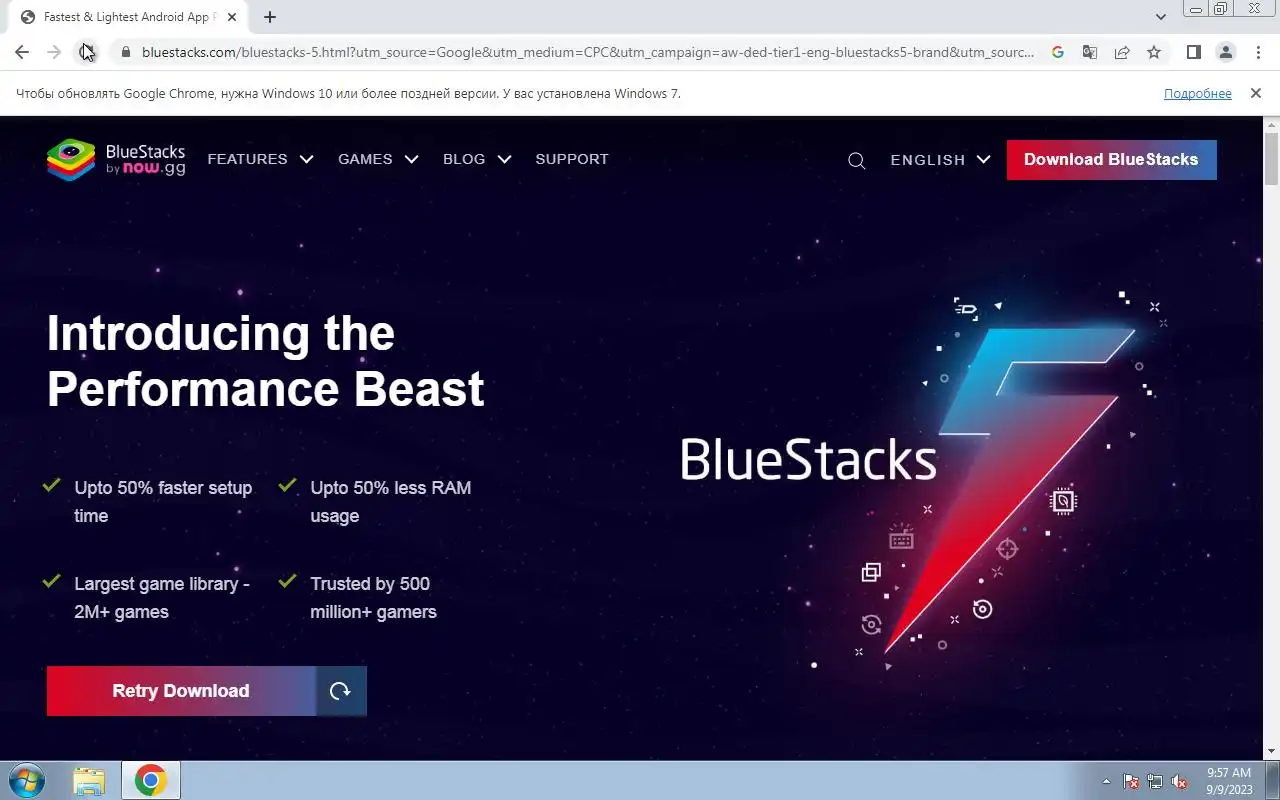This screenshot has height=800, width=1280.
Task: Click network tray icon
Action: click(1155, 781)
